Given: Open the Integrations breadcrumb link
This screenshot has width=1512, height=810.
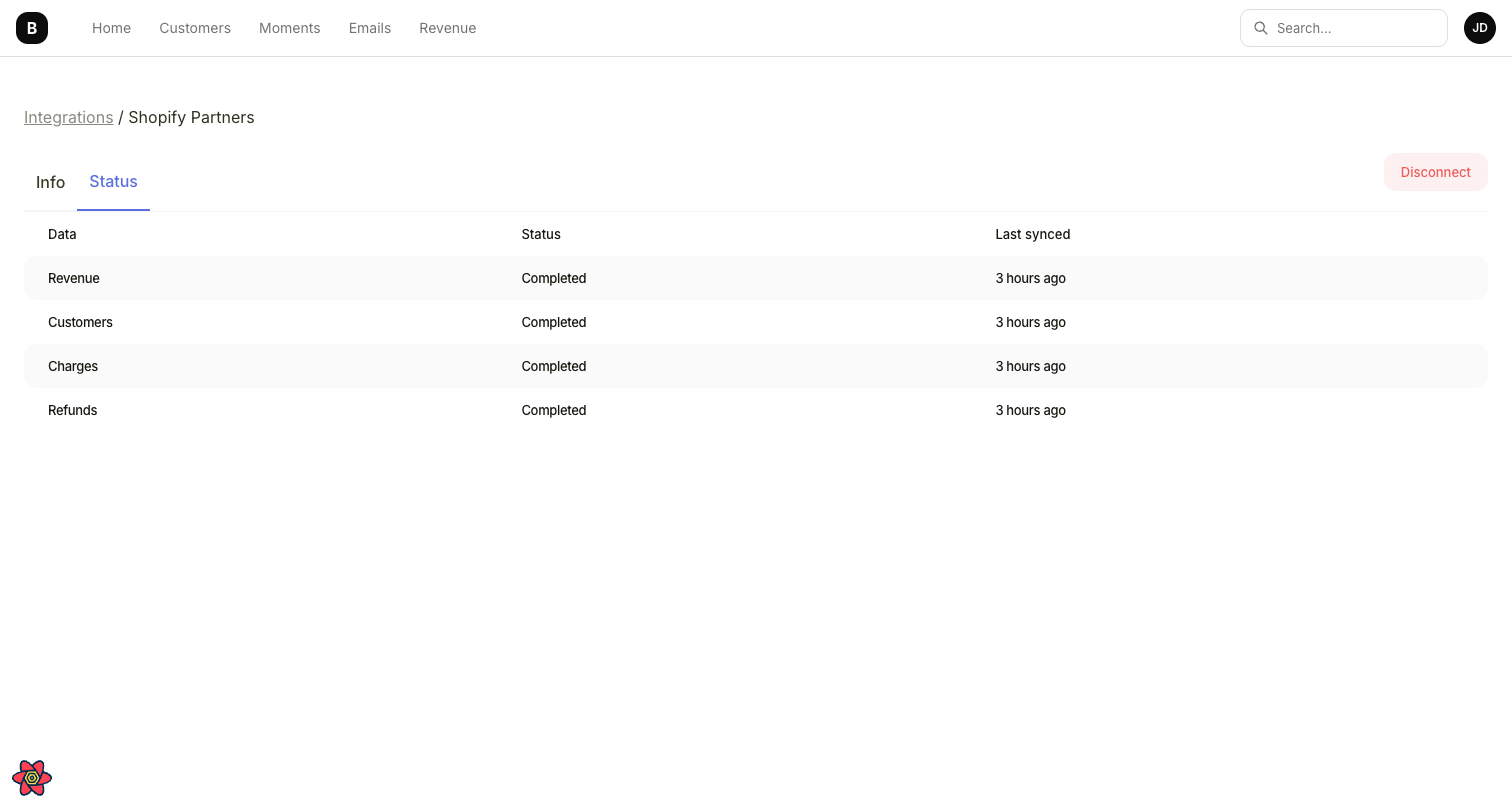Looking at the screenshot, I should click(68, 117).
